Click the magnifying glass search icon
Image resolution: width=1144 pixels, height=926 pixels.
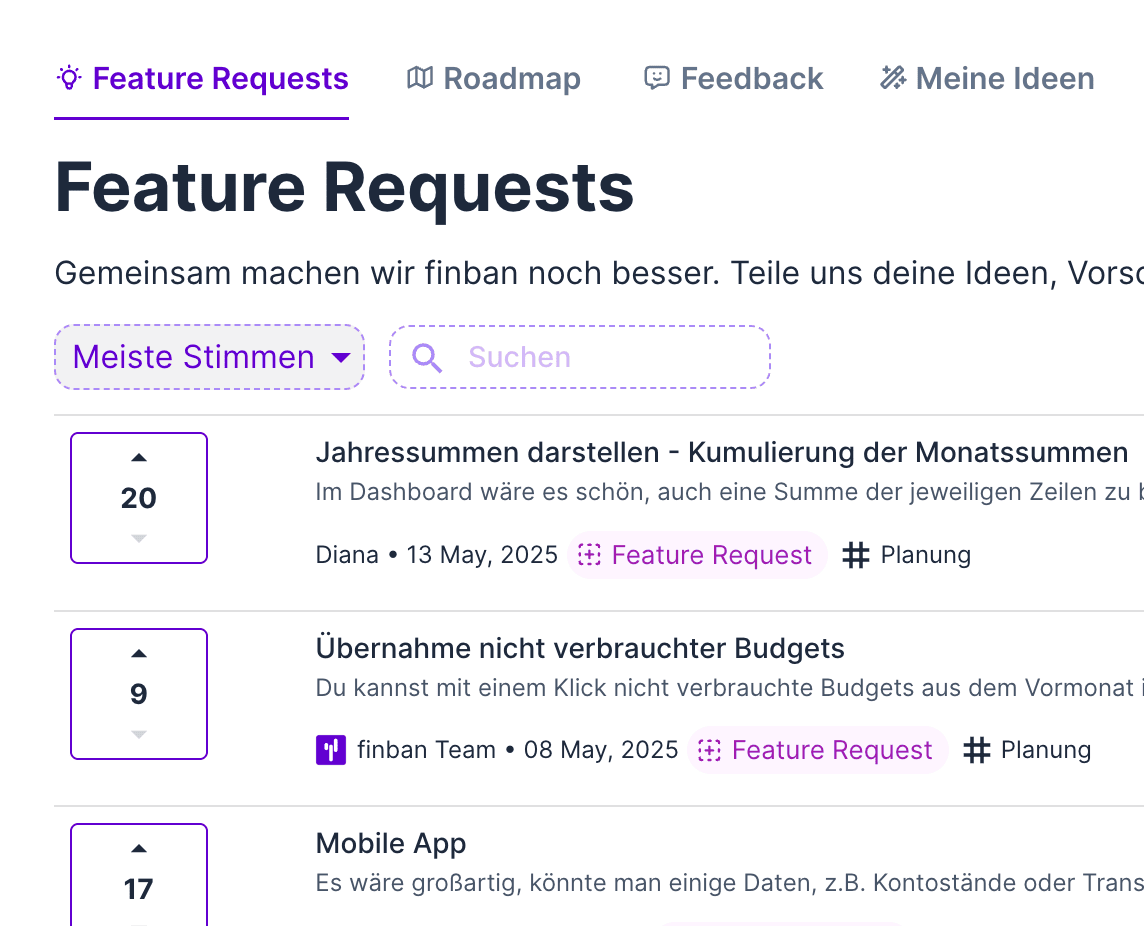pos(427,358)
